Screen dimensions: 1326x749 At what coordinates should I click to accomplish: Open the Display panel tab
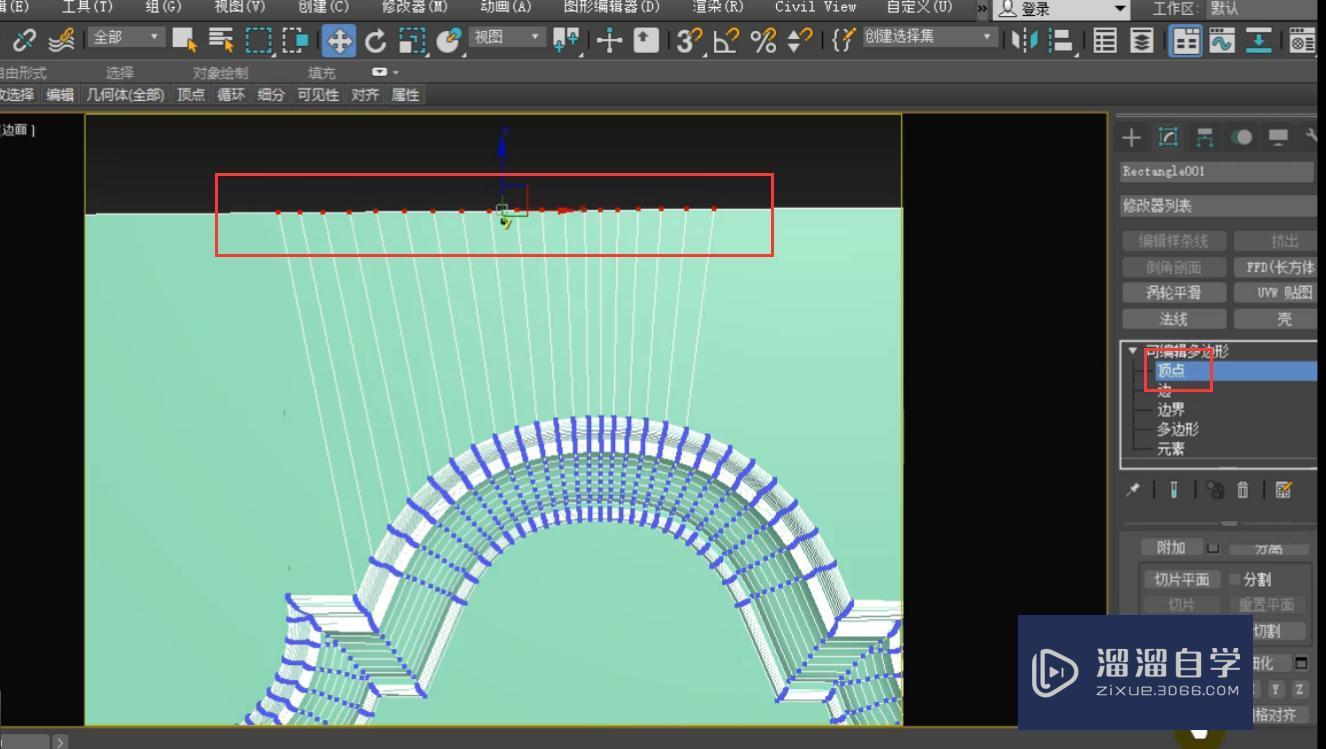pos(1278,137)
